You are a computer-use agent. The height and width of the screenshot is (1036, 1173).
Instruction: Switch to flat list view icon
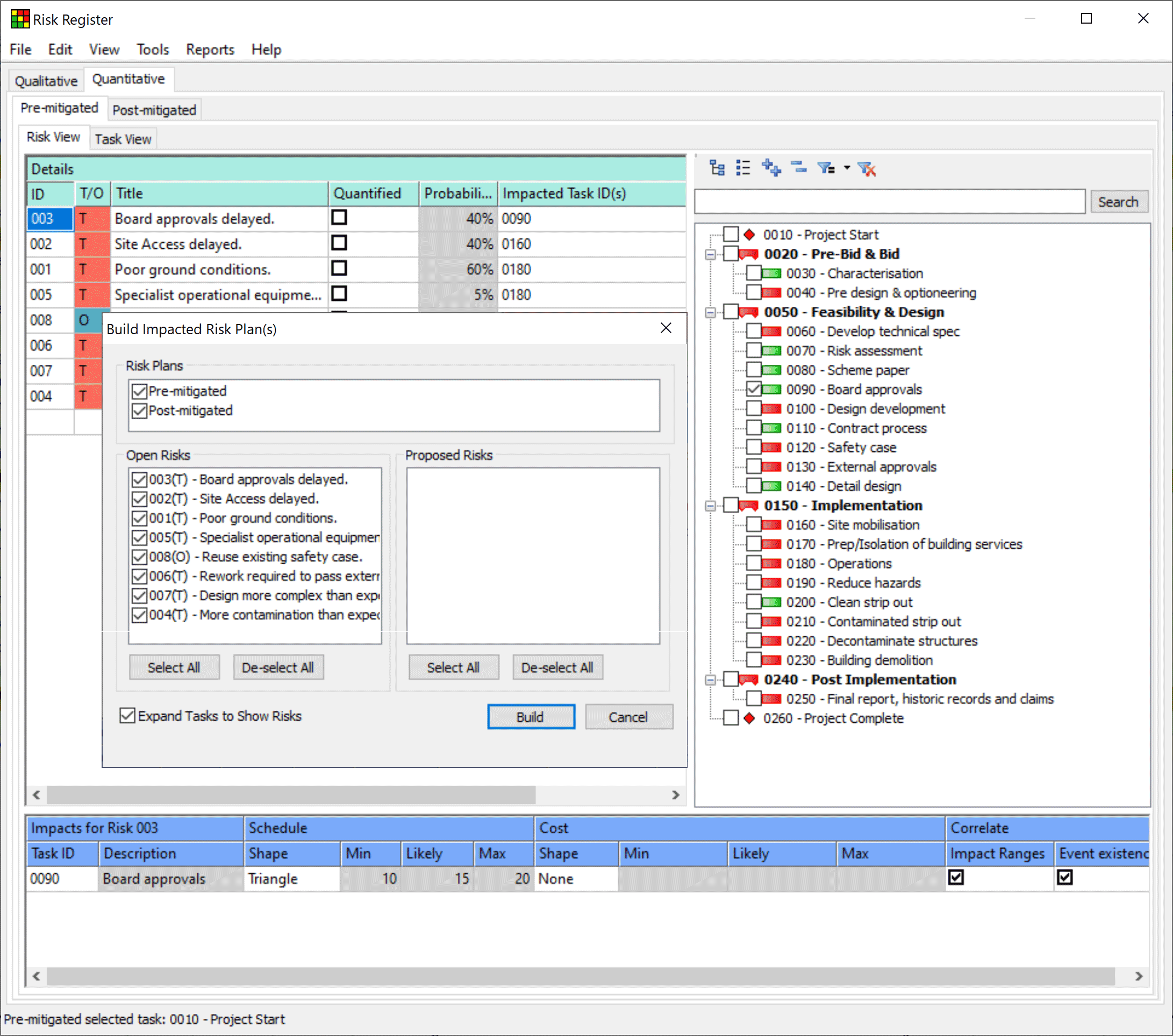(x=743, y=168)
